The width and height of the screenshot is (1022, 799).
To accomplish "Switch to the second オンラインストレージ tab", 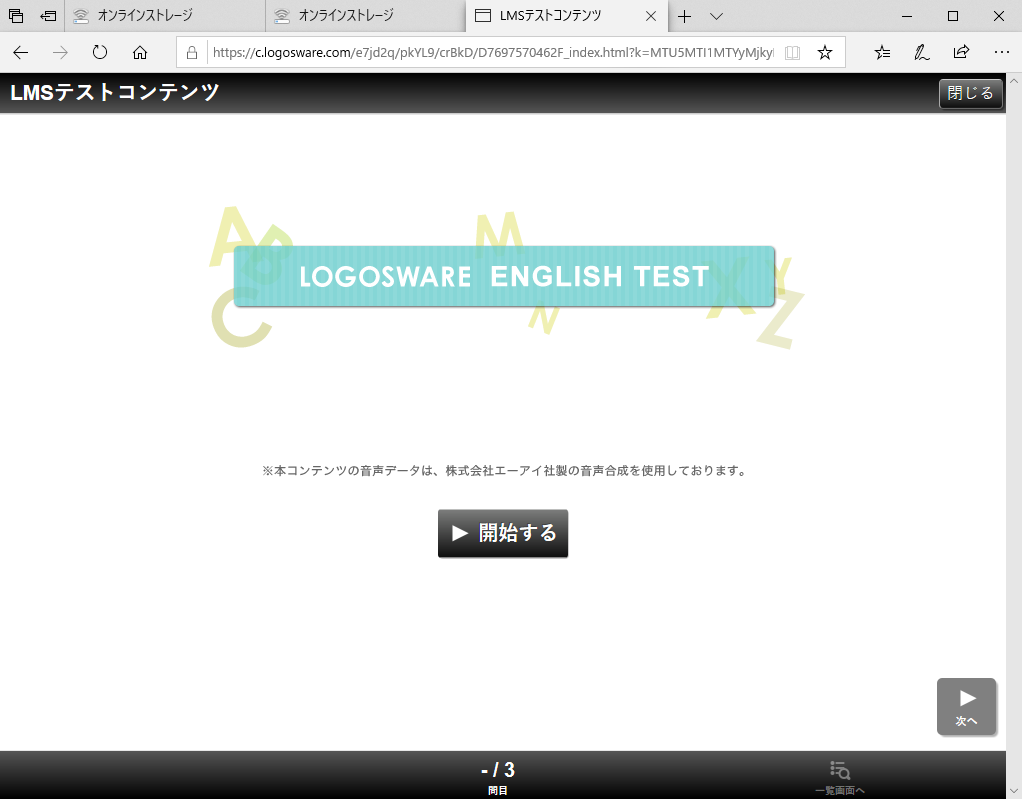I will pos(364,16).
